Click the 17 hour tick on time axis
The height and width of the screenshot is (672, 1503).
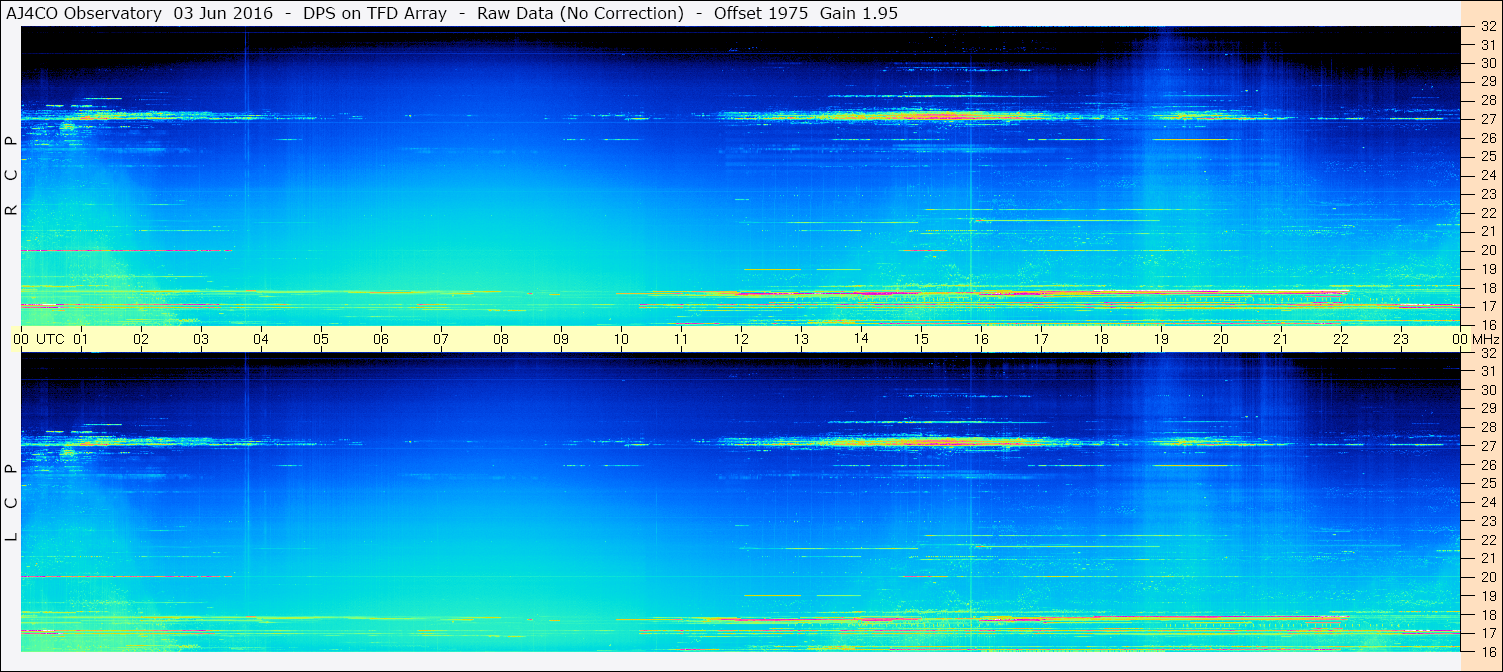tap(1041, 339)
